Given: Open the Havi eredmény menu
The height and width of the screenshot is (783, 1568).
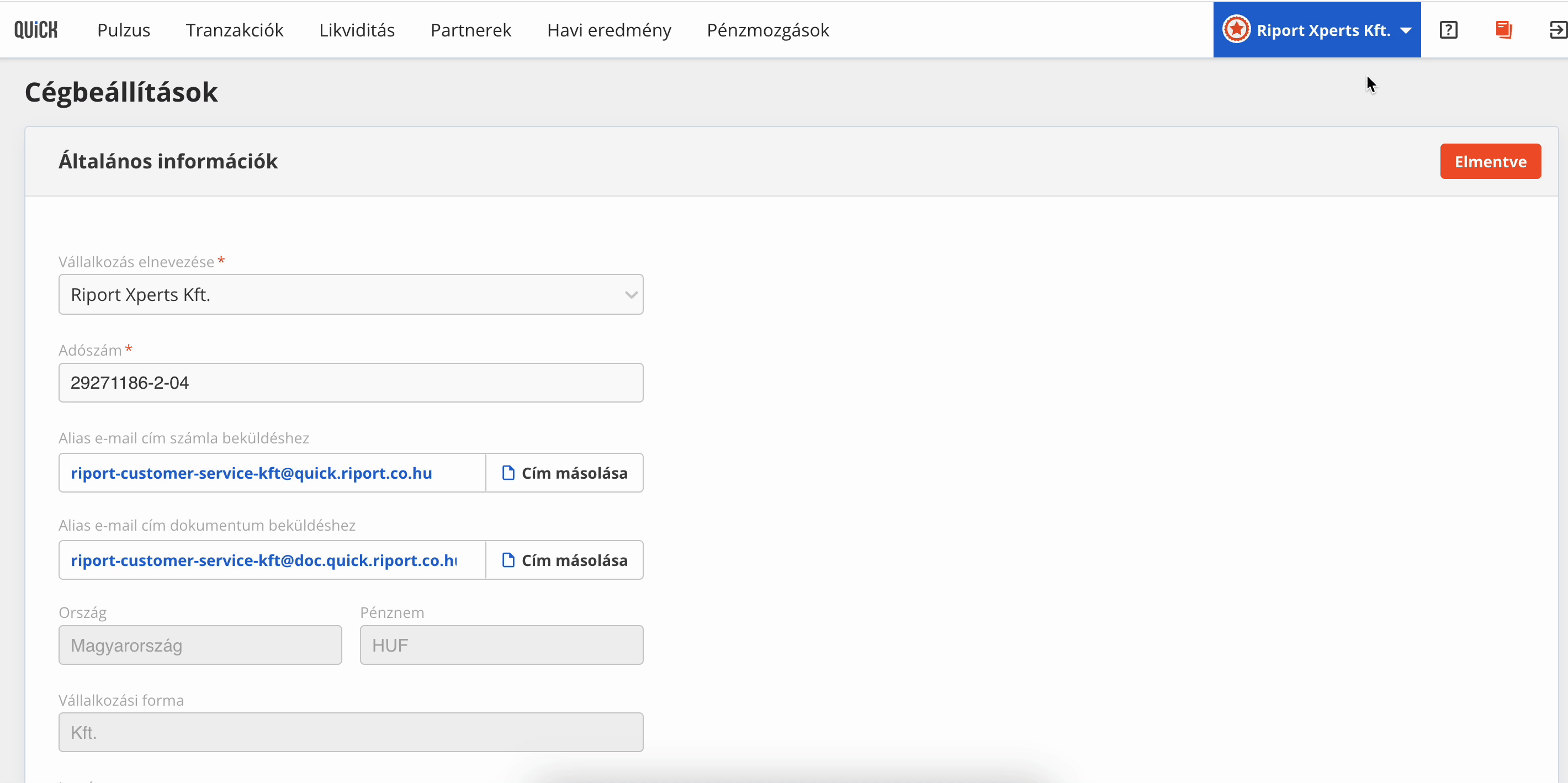Looking at the screenshot, I should point(610,30).
